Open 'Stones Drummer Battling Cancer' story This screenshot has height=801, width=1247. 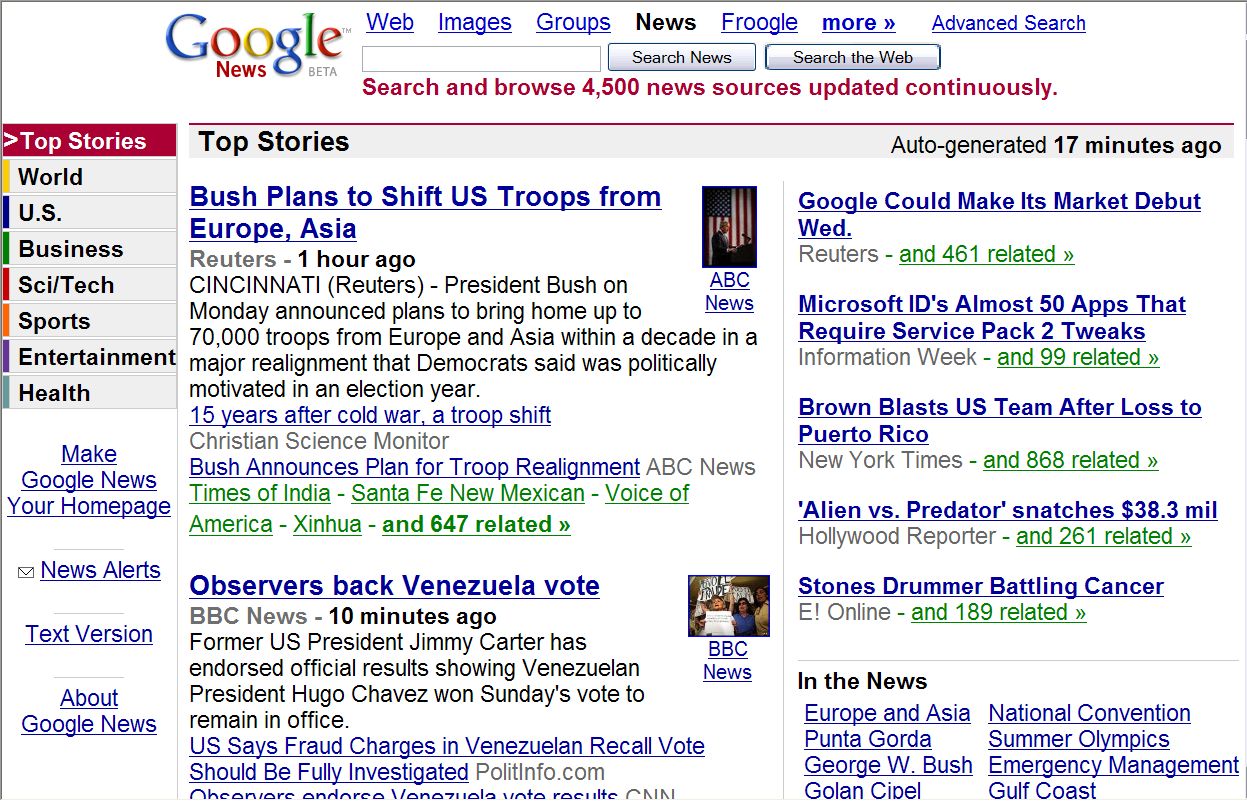pos(981,586)
